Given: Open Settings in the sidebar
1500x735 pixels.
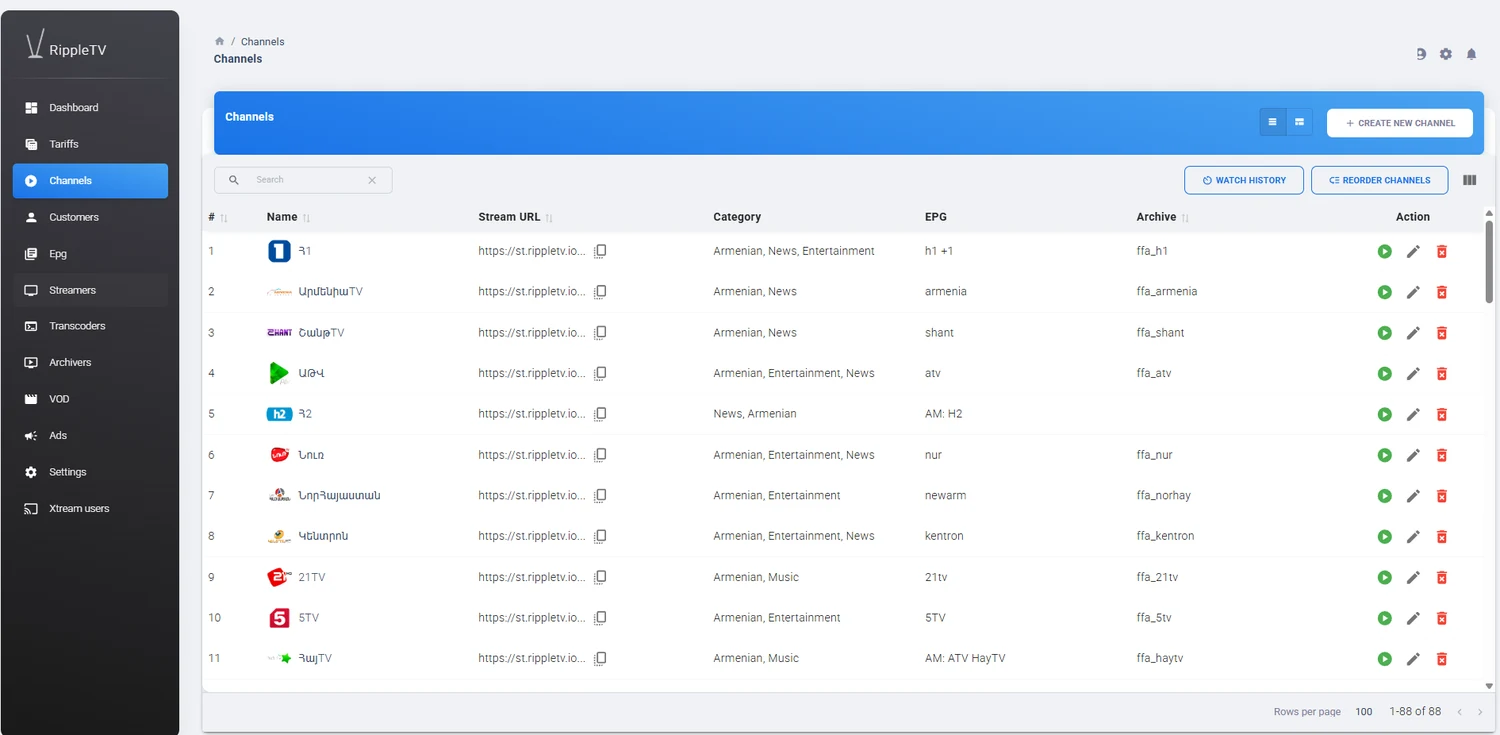Looking at the screenshot, I should [x=90, y=472].
